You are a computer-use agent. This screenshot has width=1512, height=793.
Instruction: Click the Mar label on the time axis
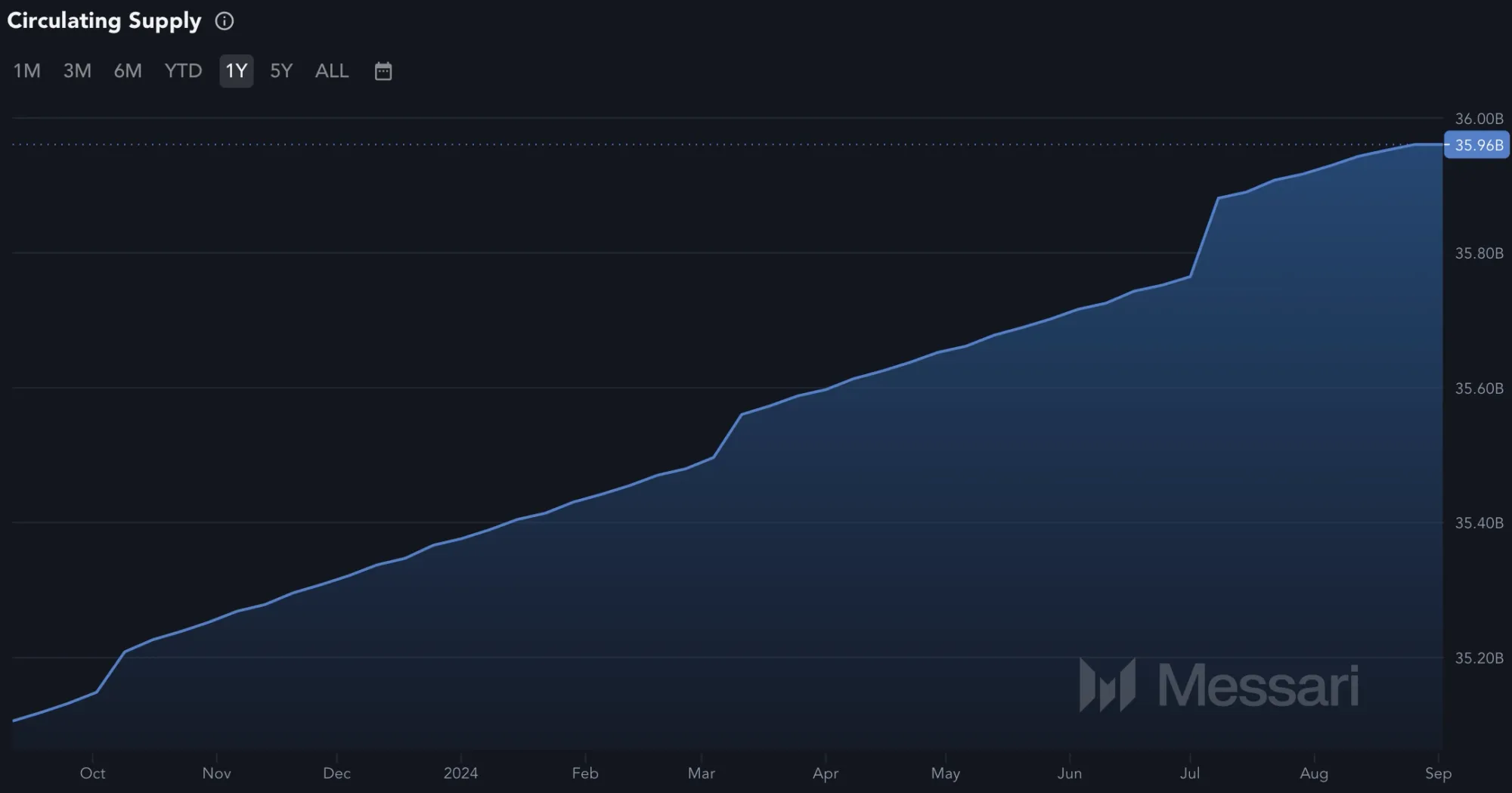pos(701,773)
